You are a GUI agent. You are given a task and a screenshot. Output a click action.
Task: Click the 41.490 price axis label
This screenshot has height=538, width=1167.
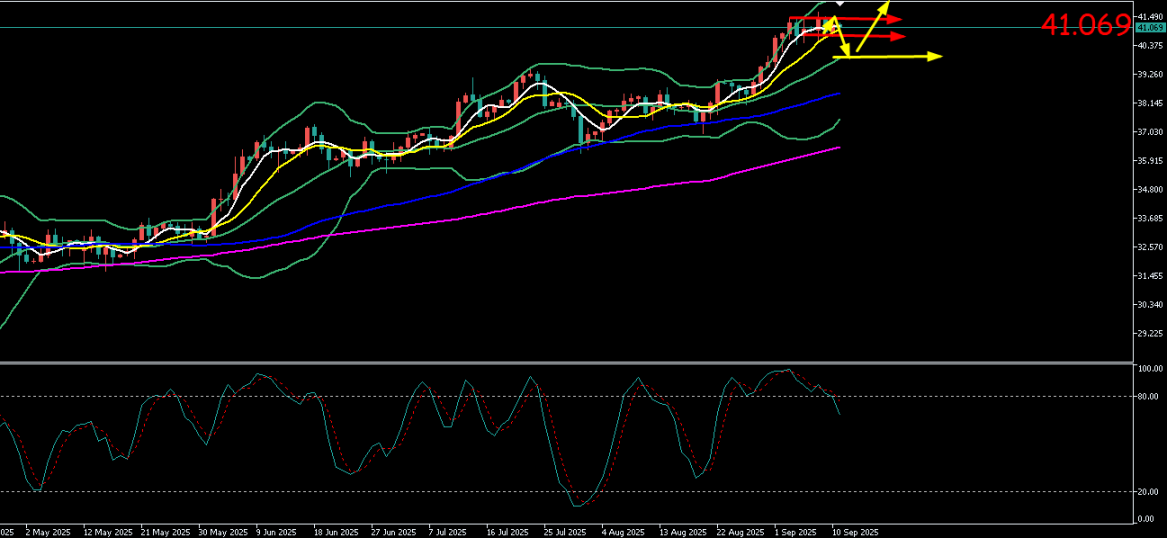click(1151, 17)
